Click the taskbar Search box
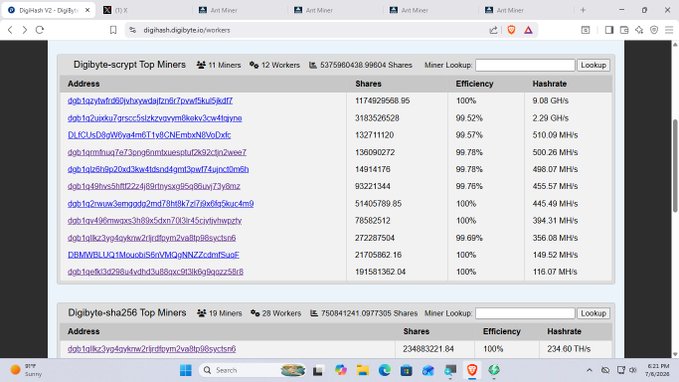 pyautogui.click(x=252, y=370)
